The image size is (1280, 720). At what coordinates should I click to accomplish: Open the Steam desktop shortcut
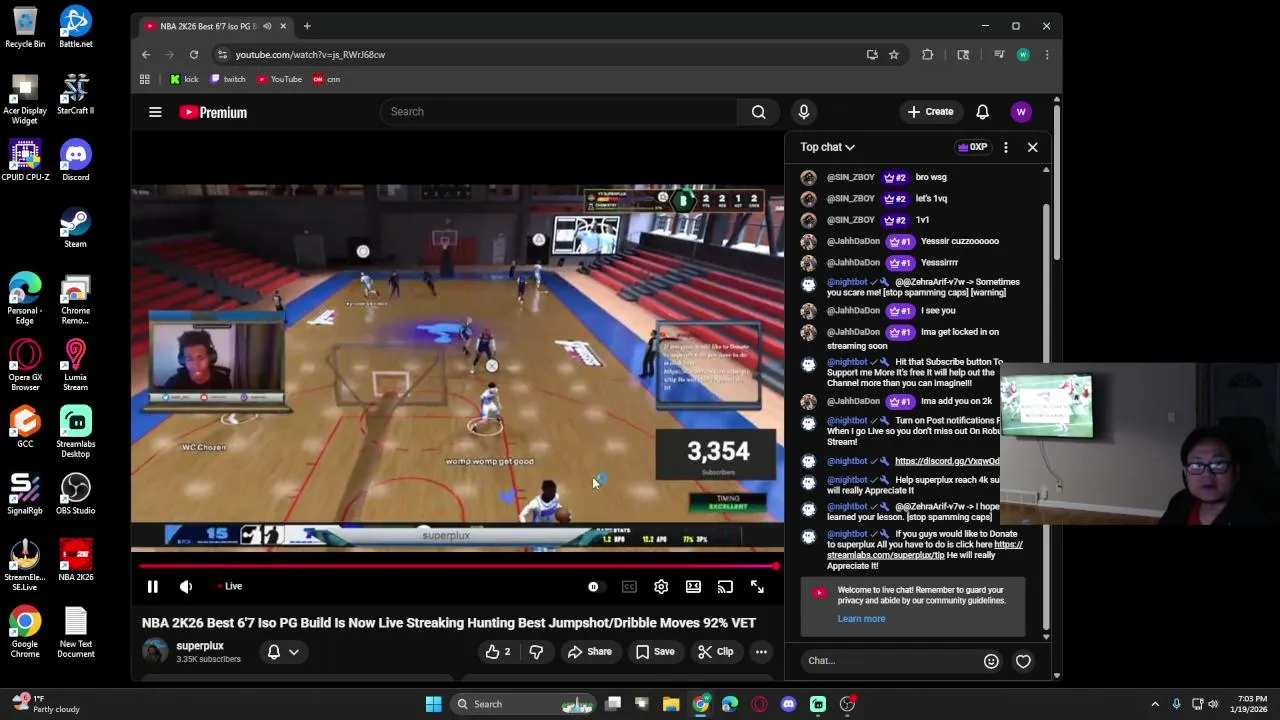tap(75, 227)
